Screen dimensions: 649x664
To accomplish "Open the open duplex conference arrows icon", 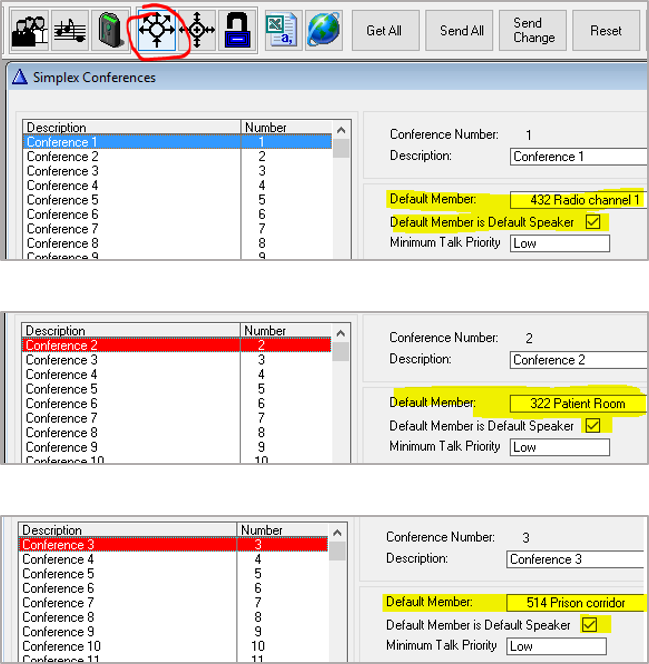I will click(197, 30).
